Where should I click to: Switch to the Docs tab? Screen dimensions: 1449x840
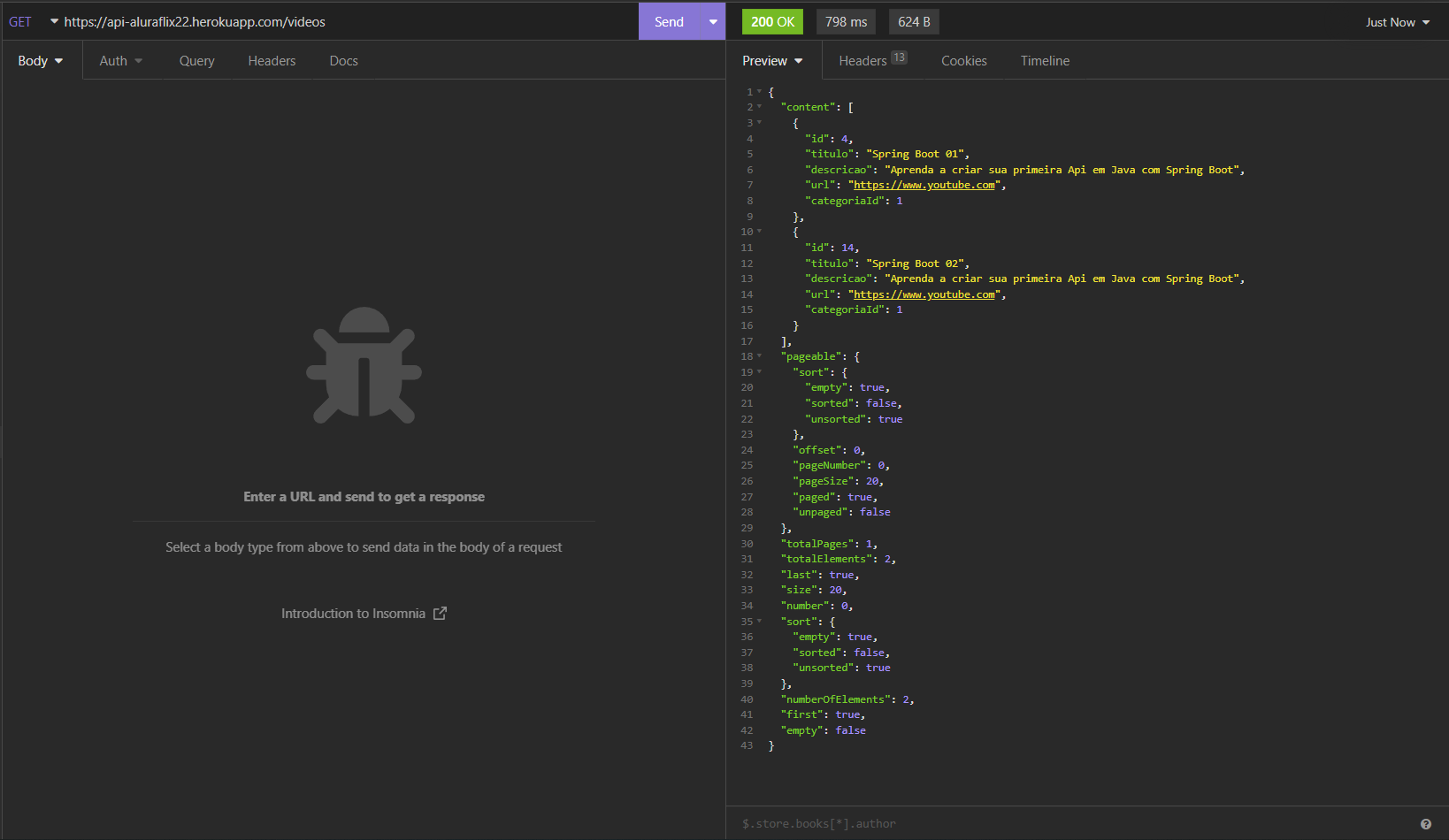click(x=343, y=60)
